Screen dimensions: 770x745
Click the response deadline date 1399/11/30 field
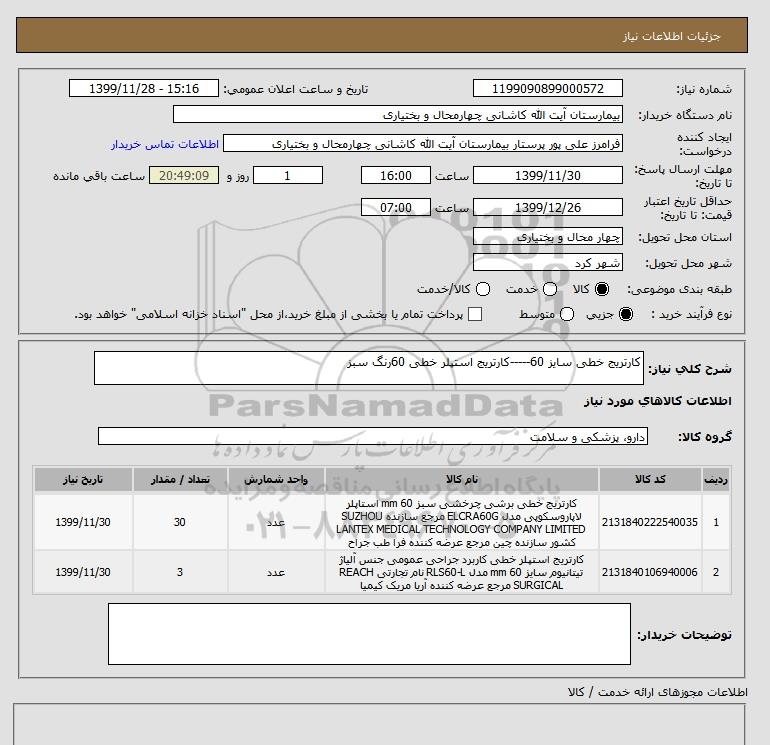tap(548, 175)
